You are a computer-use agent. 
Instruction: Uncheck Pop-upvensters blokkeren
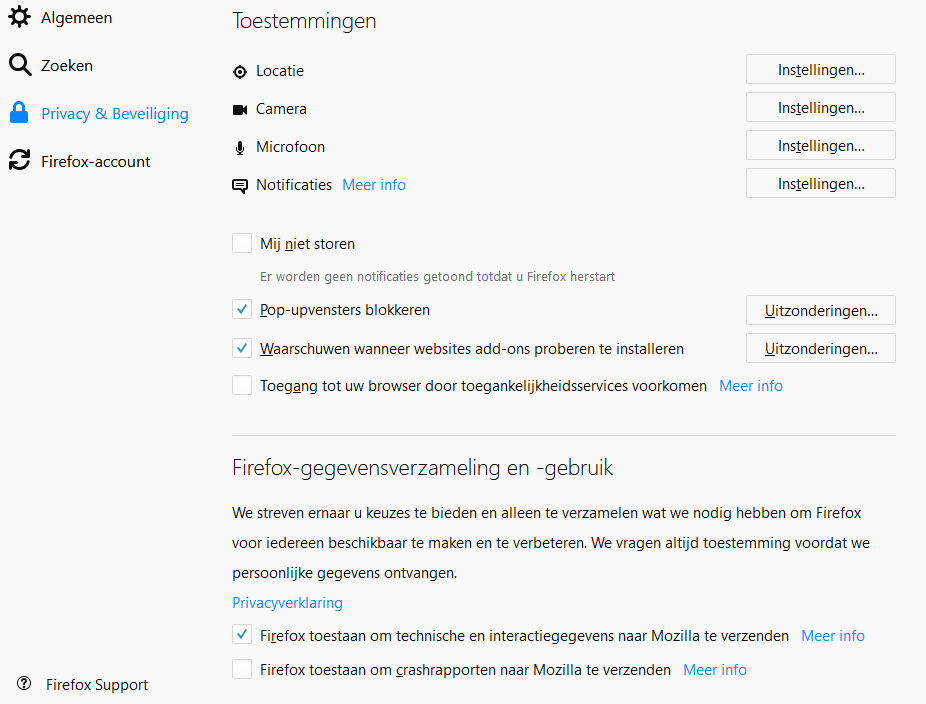(x=242, y=310)
